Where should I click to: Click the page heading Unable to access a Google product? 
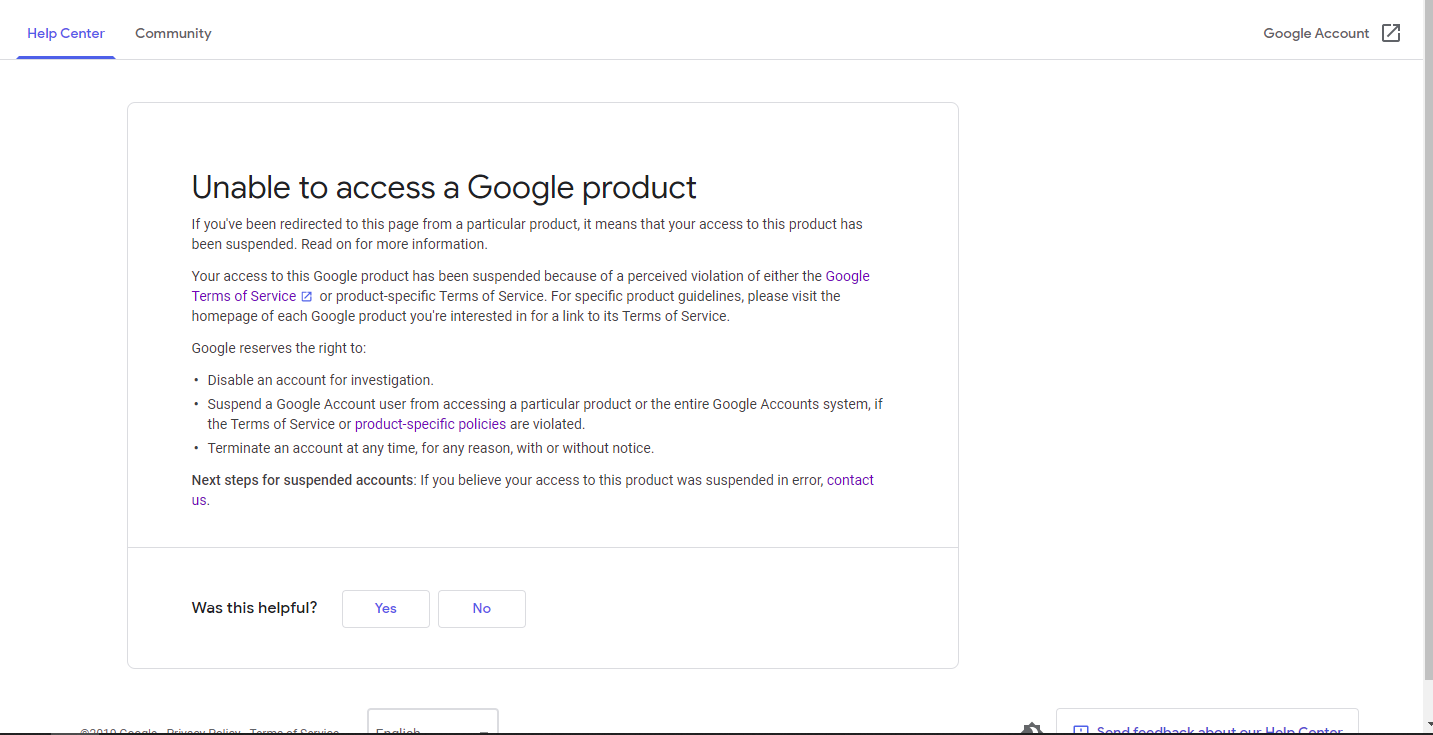click(443, 187)
